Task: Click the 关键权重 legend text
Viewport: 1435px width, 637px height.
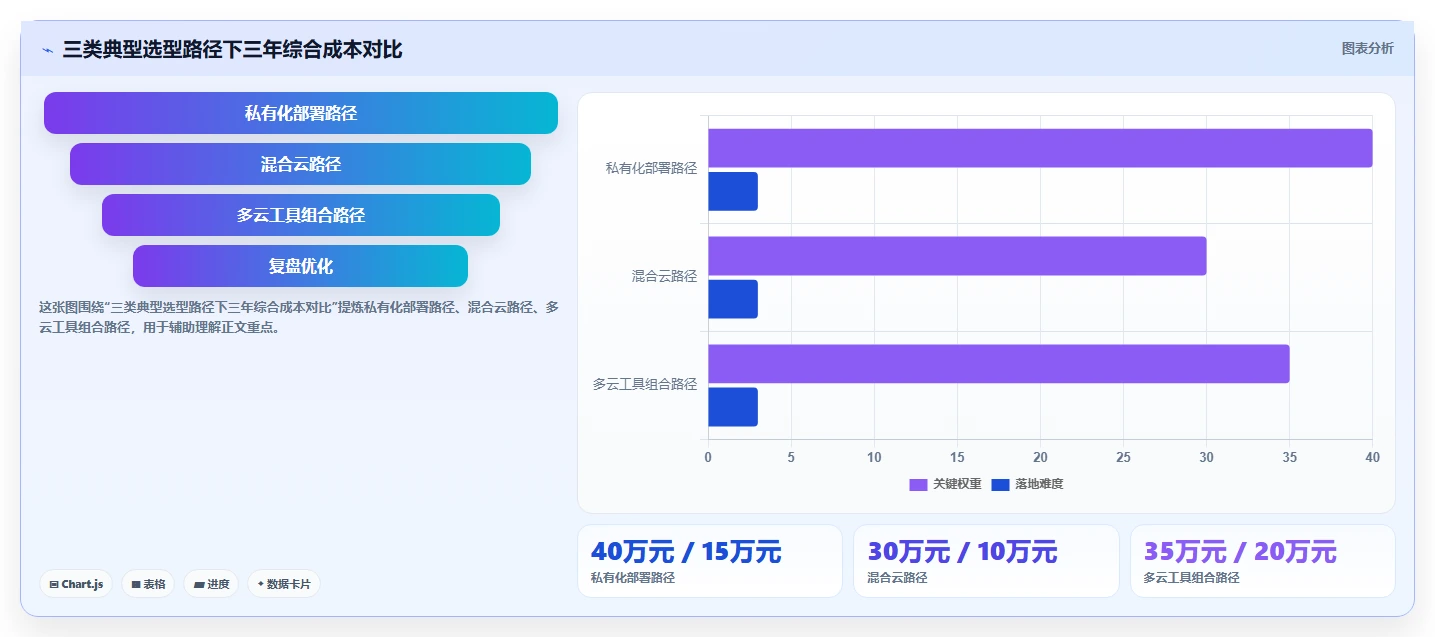Action: click(x=957, y=484)
